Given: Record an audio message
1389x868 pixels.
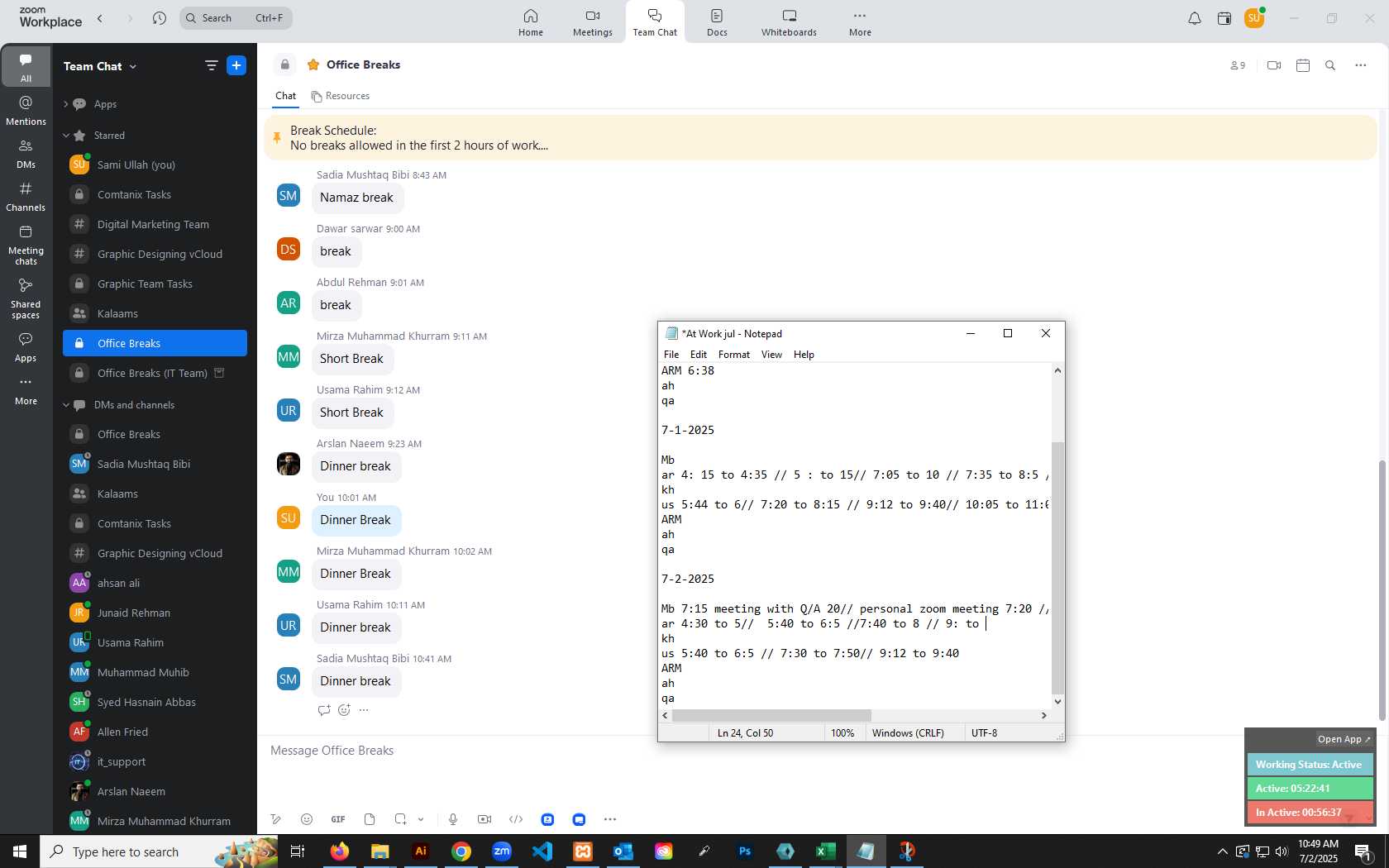Looking at the screenshot, I should click(453, 819).
